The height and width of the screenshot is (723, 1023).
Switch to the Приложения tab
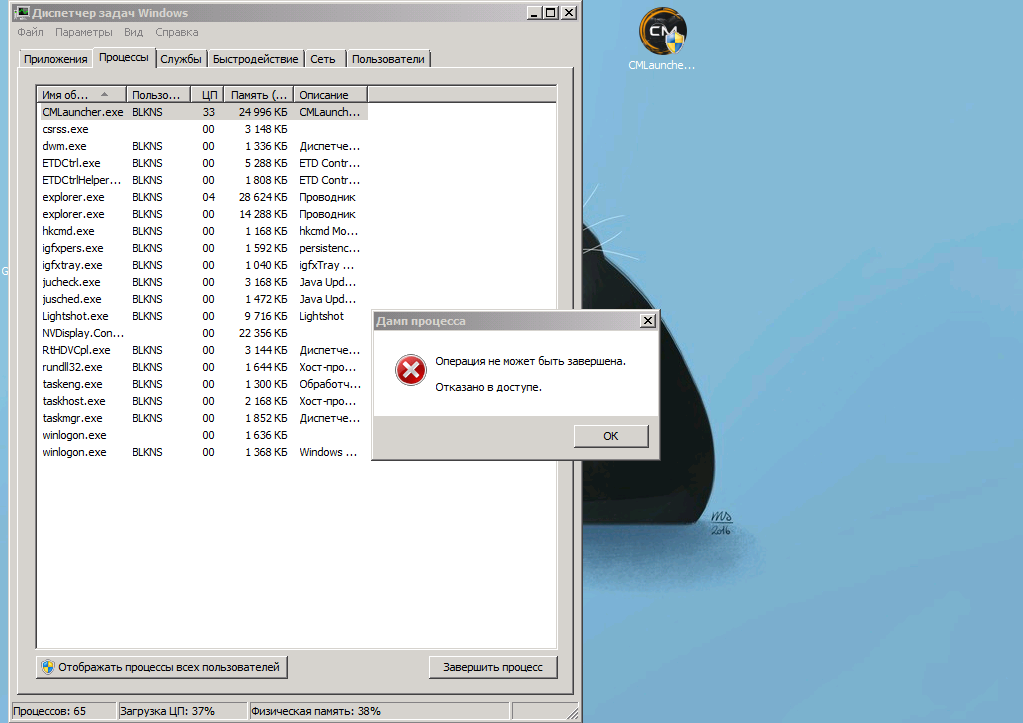(x=55, y=59)
